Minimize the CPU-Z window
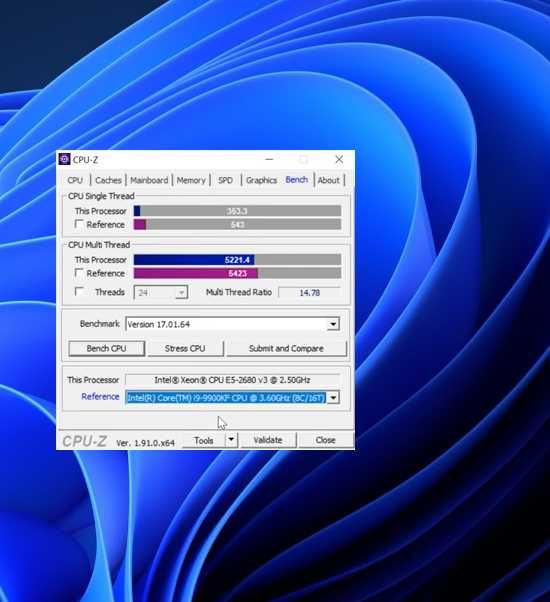Screen dimensions: 550x602 tap(269, 159)
